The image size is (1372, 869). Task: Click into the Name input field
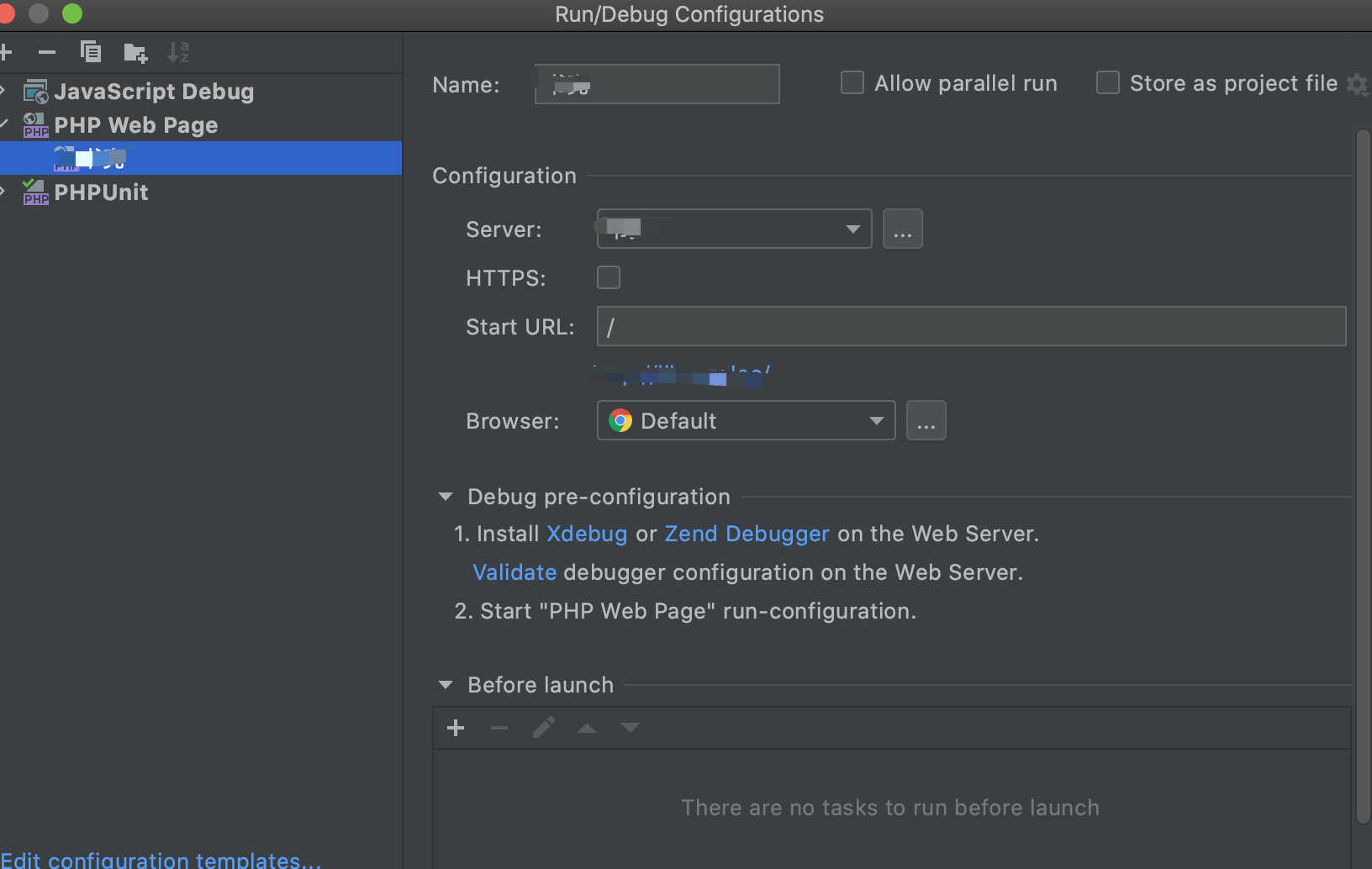click(657, 84)
